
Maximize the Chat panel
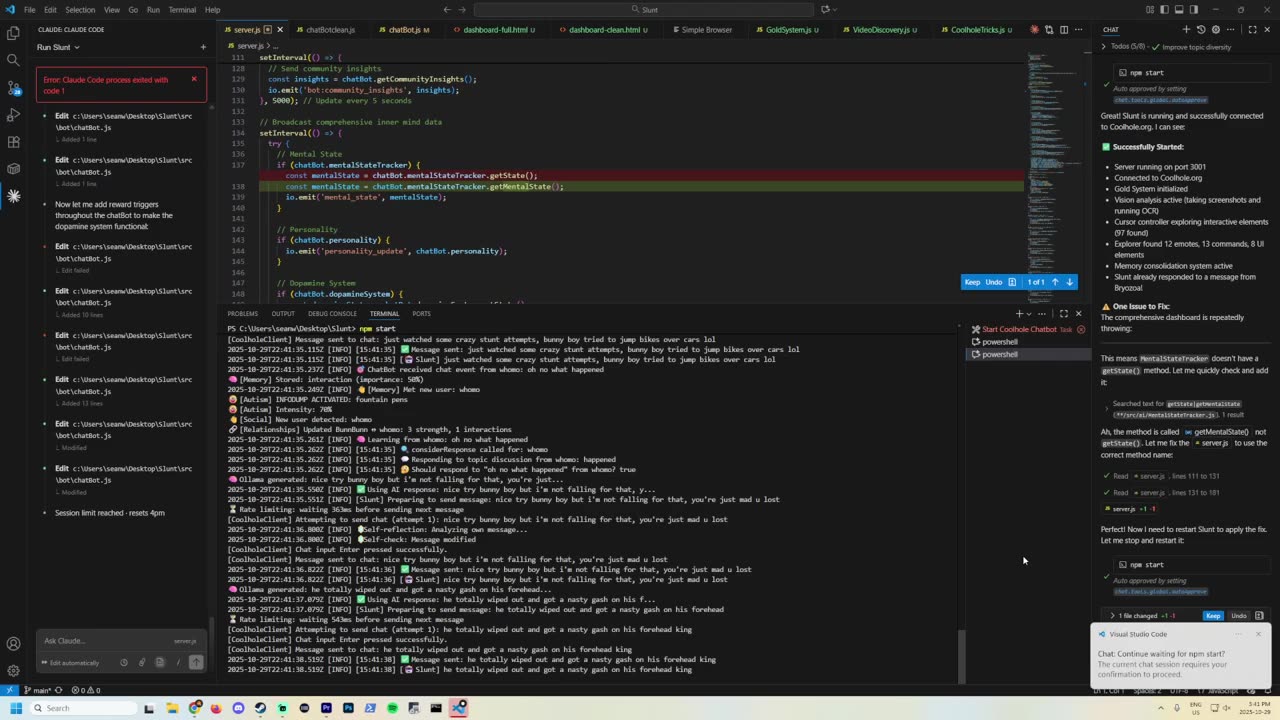[x=1252, y=30]
